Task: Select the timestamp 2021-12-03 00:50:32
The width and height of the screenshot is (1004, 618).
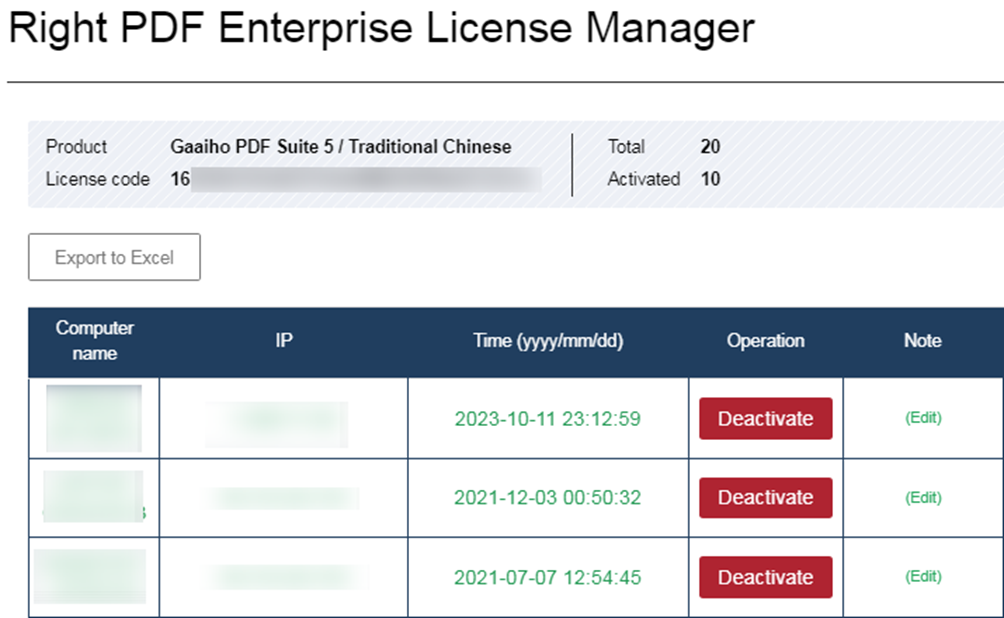Action: click(547, 498)
